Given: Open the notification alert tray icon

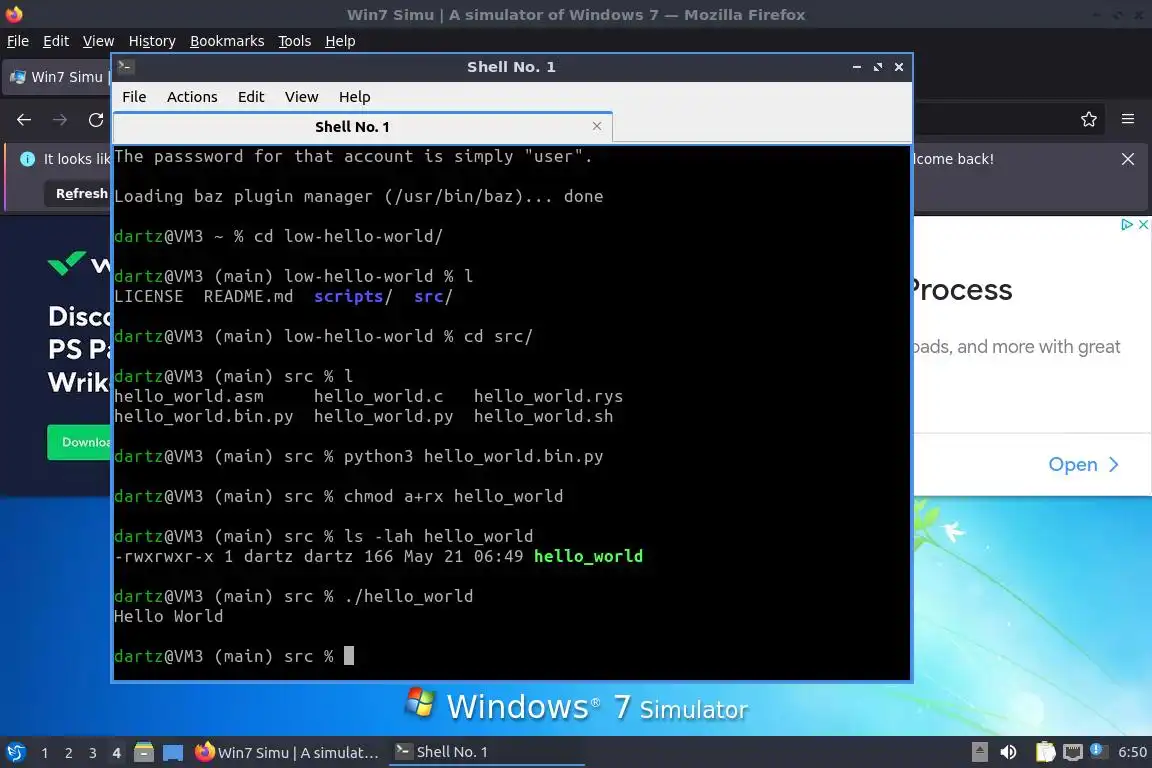Looking at the screenshot, I should [x=1097, y=750].
